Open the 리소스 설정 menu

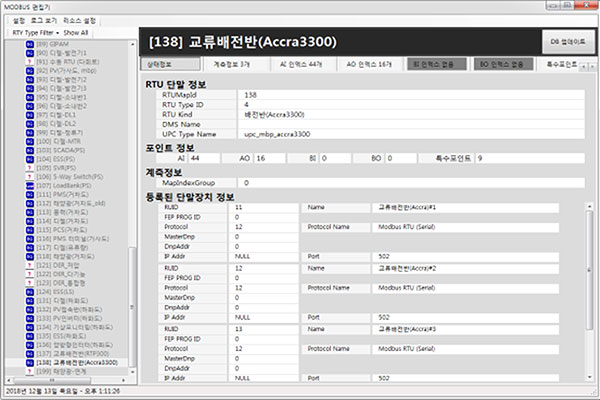tap(82, 19)
